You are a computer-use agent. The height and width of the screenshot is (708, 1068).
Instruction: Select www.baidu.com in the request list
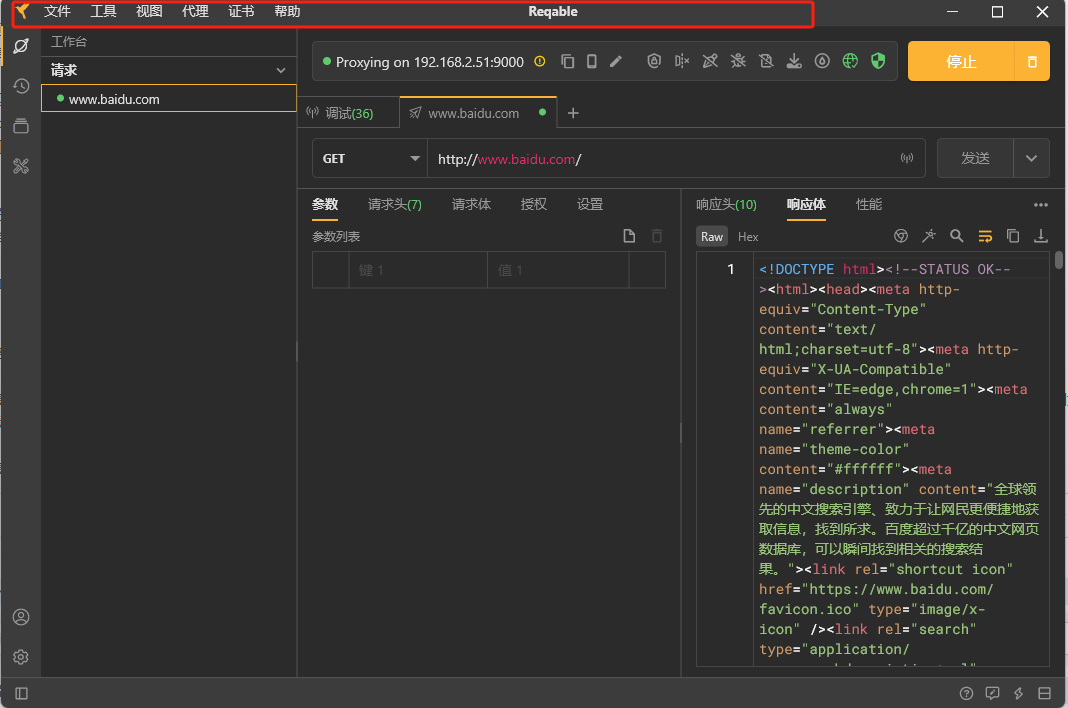[x=169, y=99]
